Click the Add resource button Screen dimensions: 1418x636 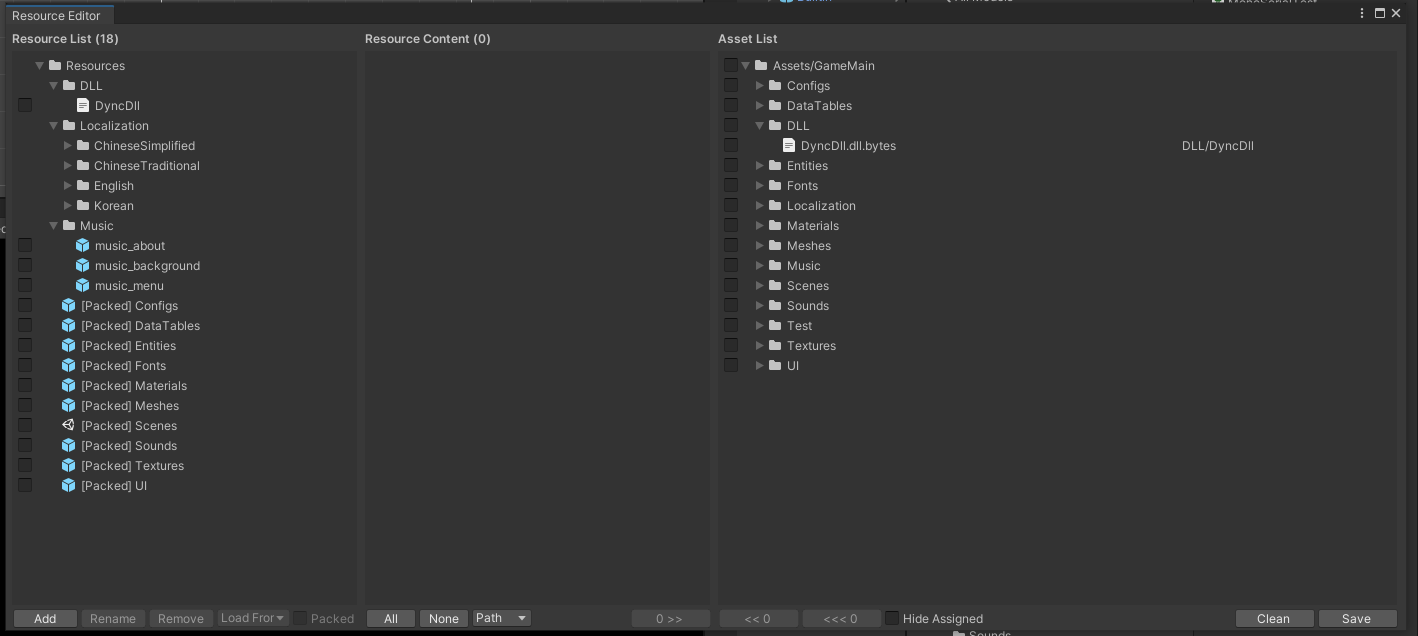click(45, 618)
